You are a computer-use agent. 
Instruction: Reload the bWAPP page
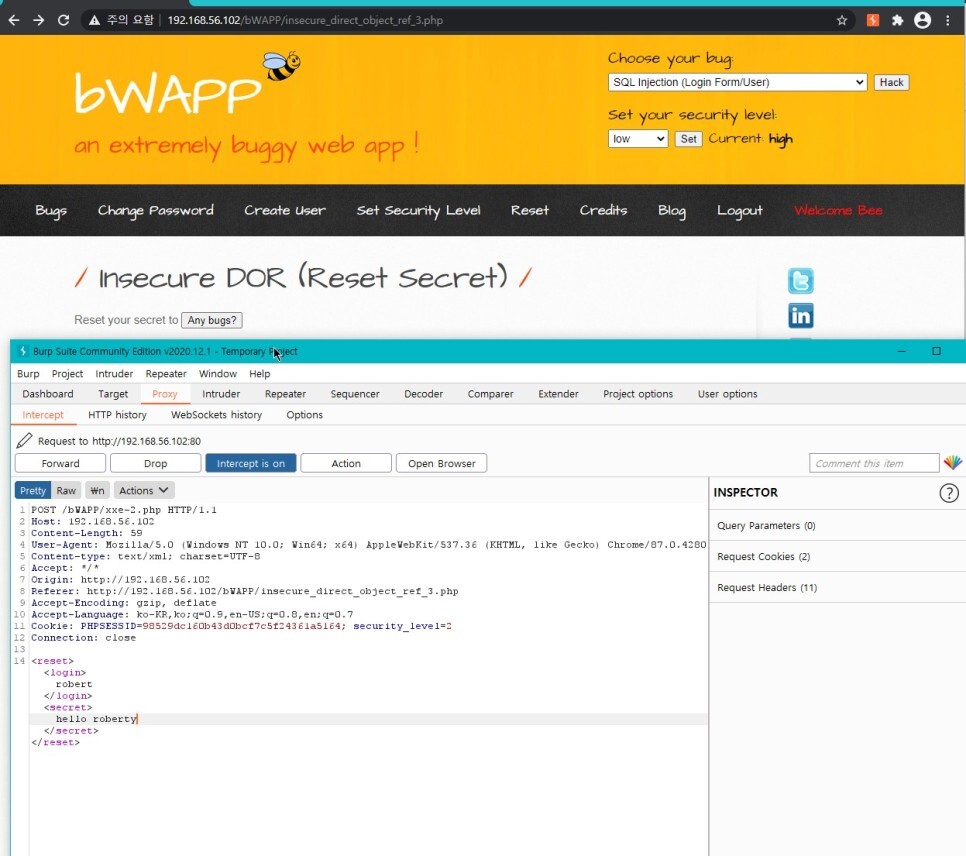point(63,20)
